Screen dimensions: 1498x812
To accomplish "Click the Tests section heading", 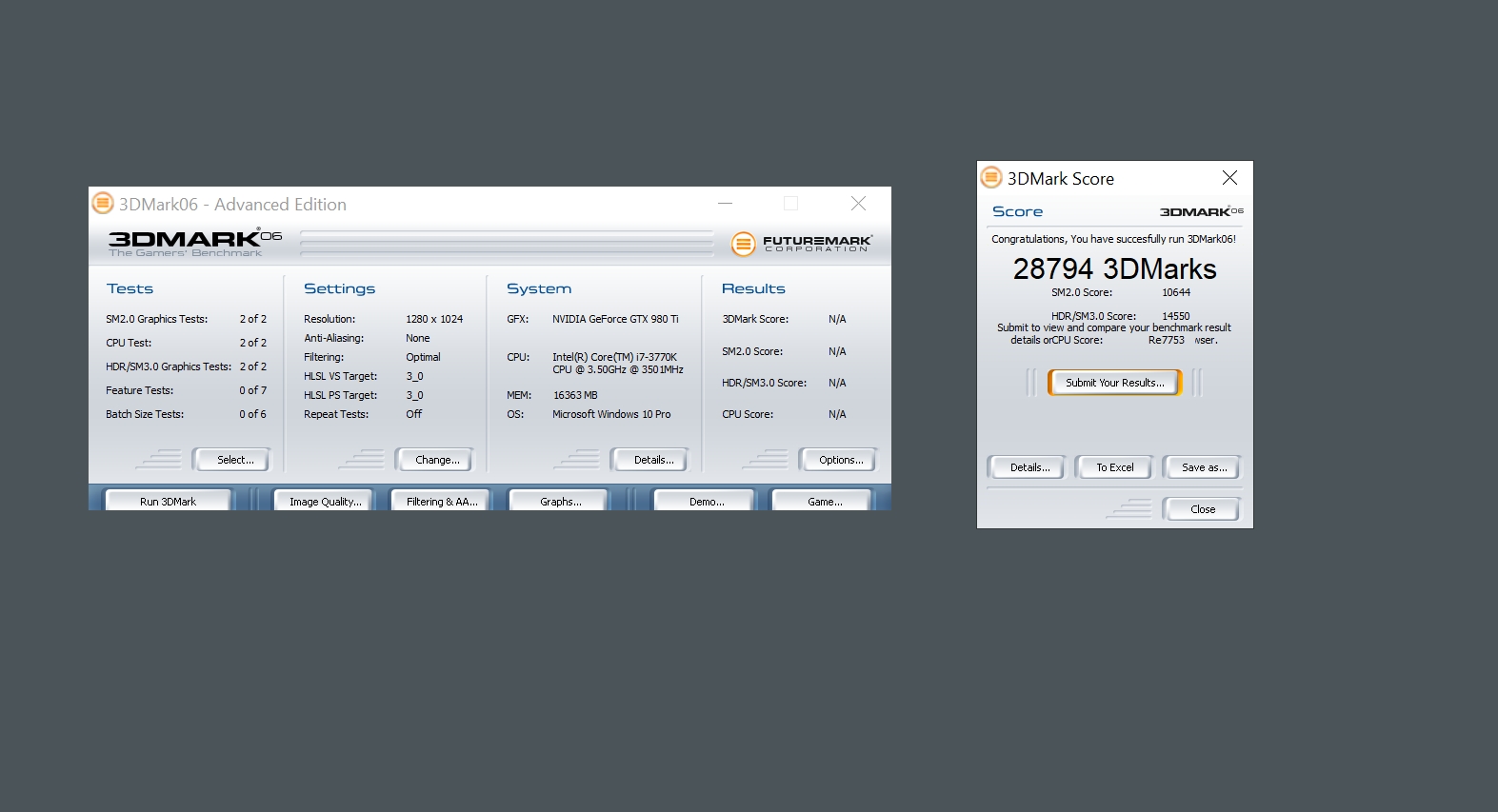I will click(130, 288).
